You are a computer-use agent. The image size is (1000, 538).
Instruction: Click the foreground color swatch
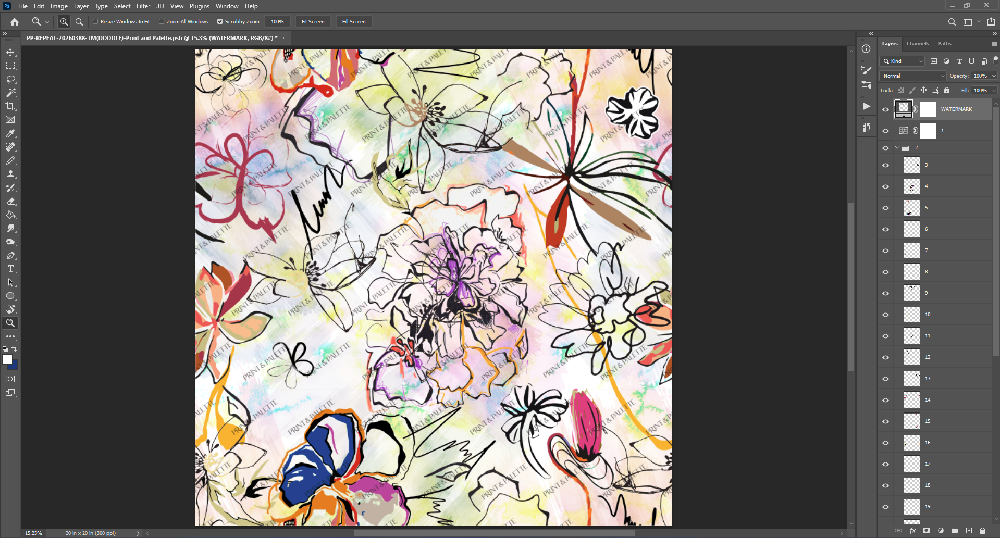(x=8, y=360)
